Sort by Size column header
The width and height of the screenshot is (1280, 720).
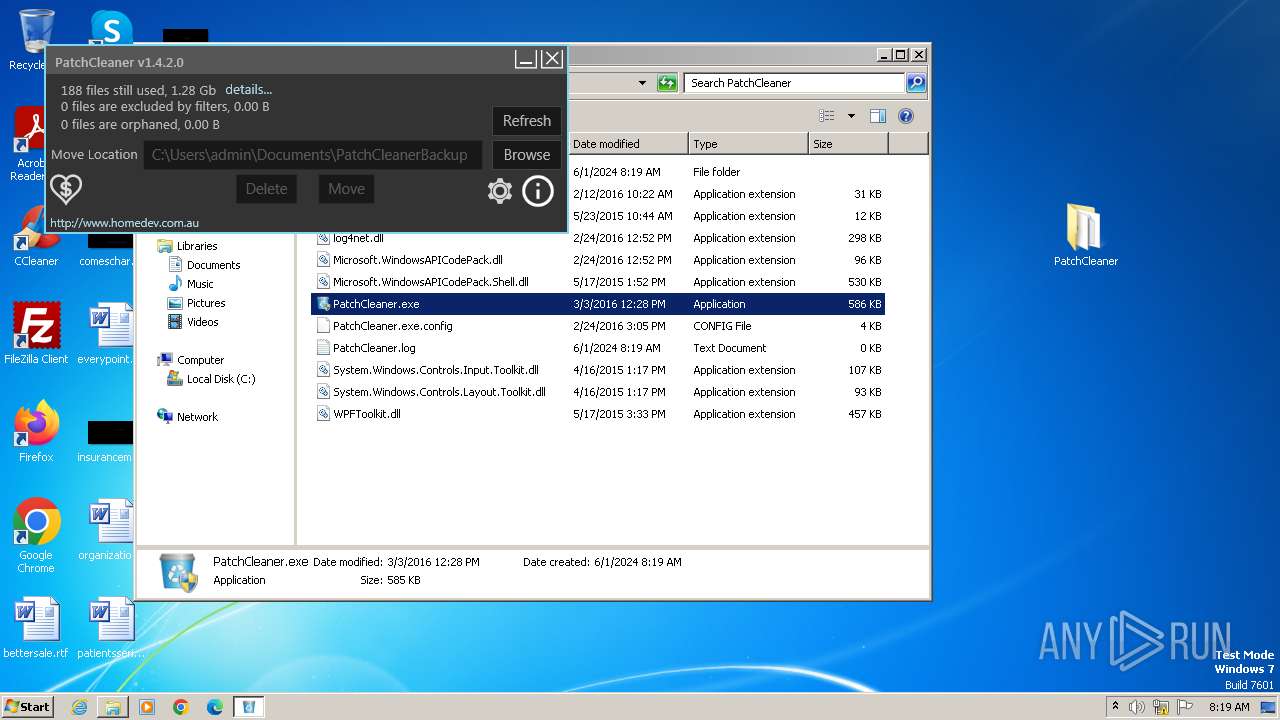click(848, 144)
